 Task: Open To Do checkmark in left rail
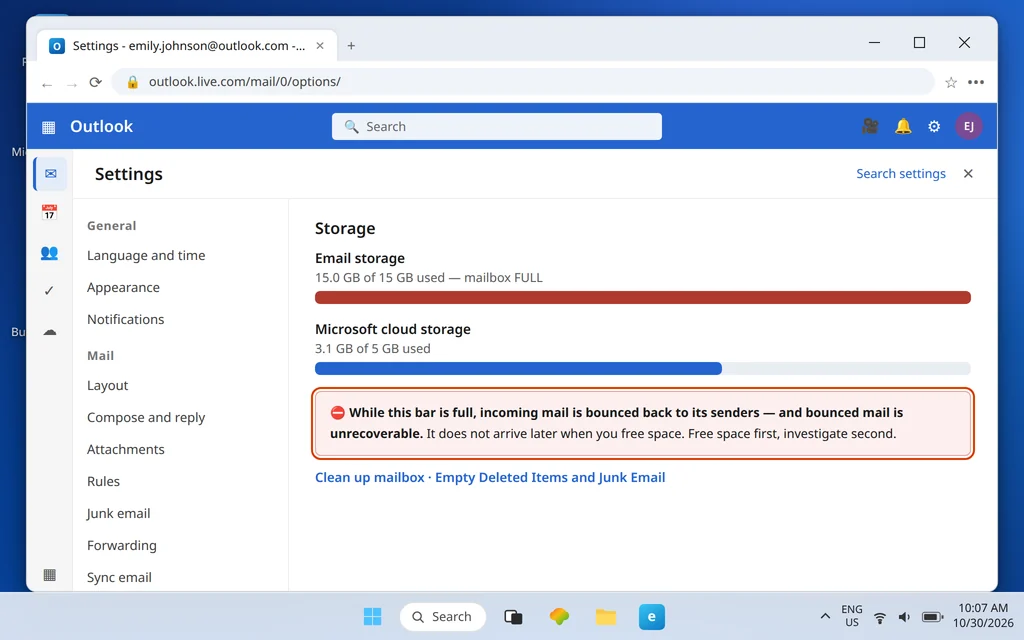coord(49,291)
